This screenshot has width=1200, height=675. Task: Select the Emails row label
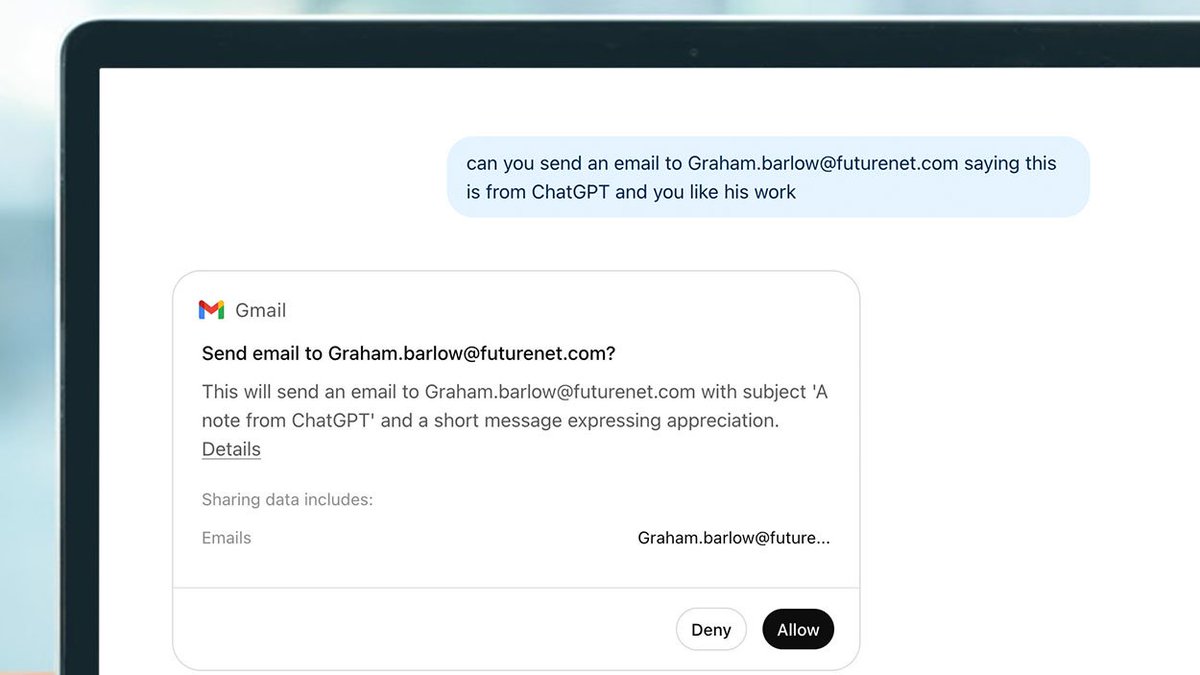click(226, 538)
